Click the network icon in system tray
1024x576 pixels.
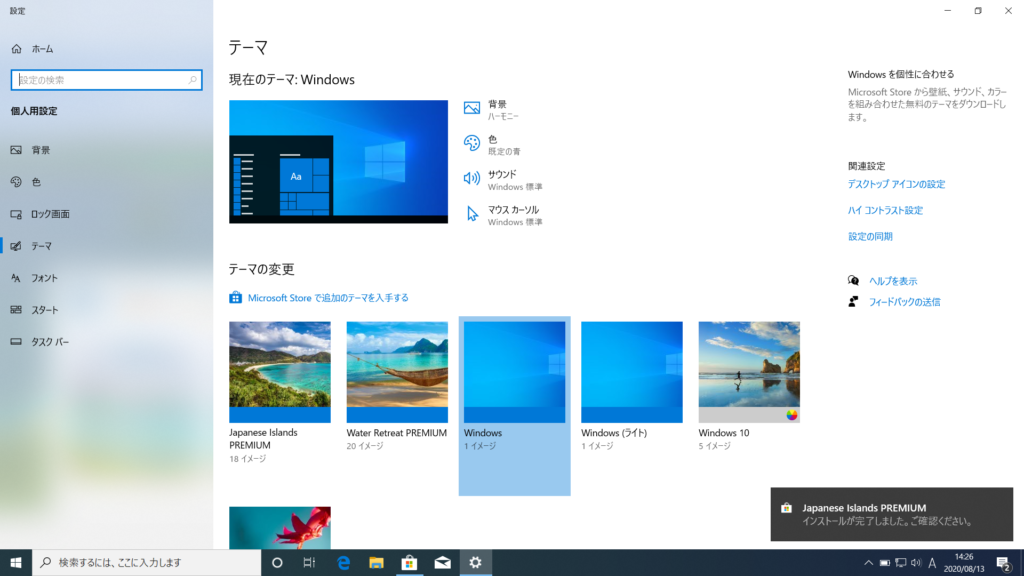[x=901, y=563]
